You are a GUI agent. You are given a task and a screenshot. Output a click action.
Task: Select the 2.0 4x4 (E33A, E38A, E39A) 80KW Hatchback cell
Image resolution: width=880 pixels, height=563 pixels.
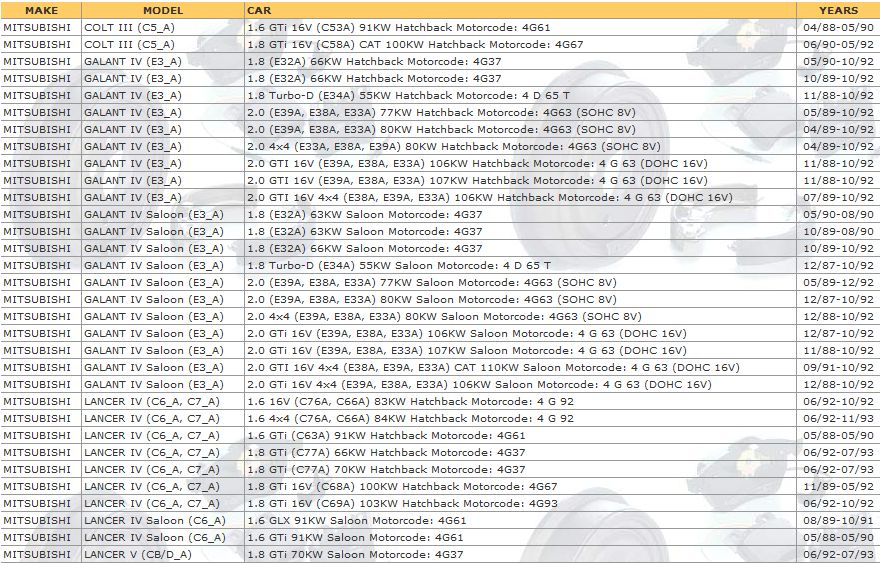coord(520,147)
